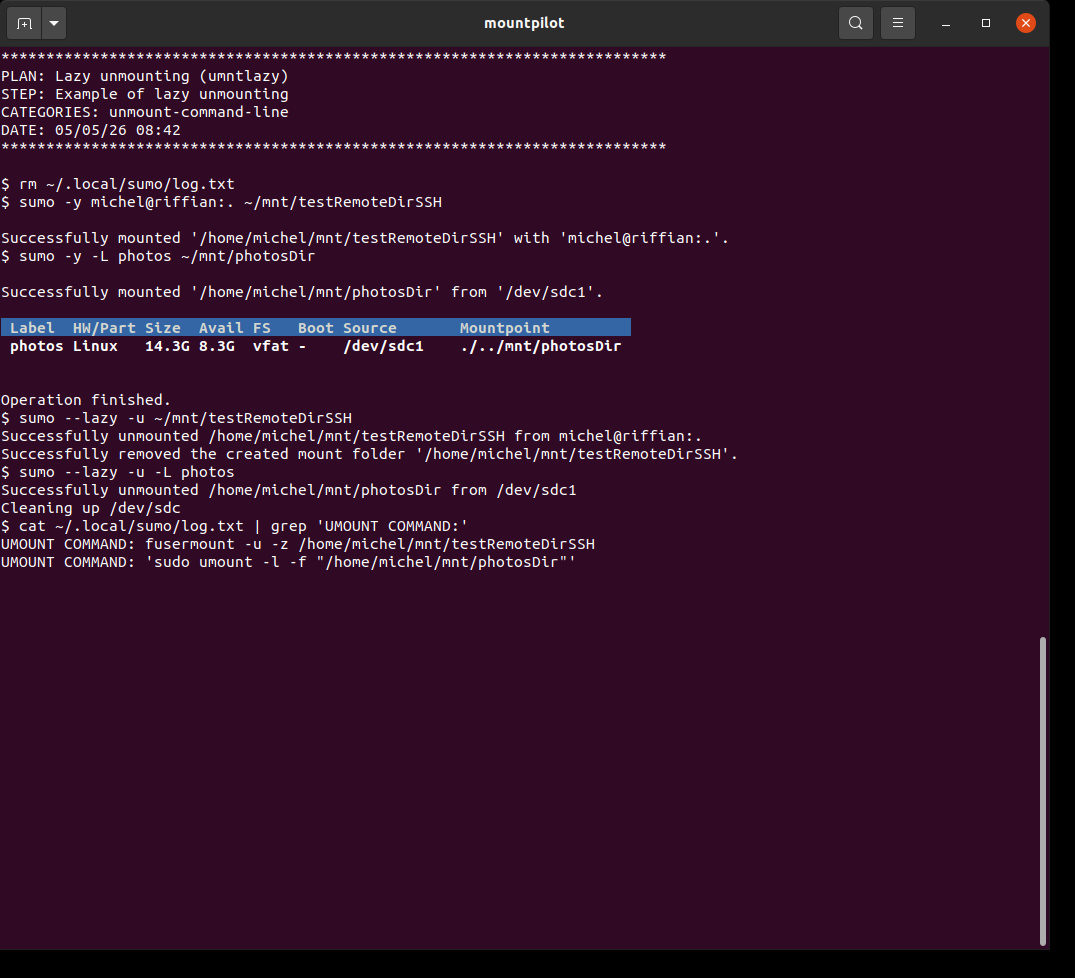Click 'STEP: Example of lazy unmounting' line
This screenshot has height=978, width=1075.
pyautogui.click(x=145, y=94)
